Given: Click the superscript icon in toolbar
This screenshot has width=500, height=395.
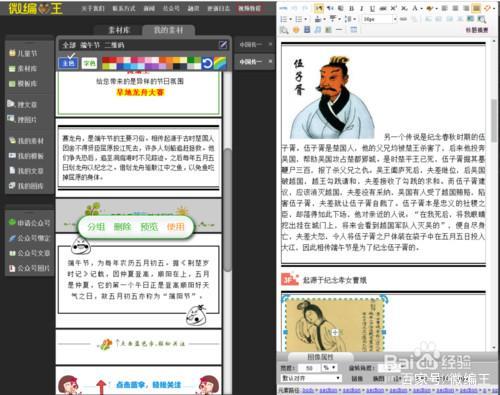Looking at the screenshot, I should coord(393,9).
